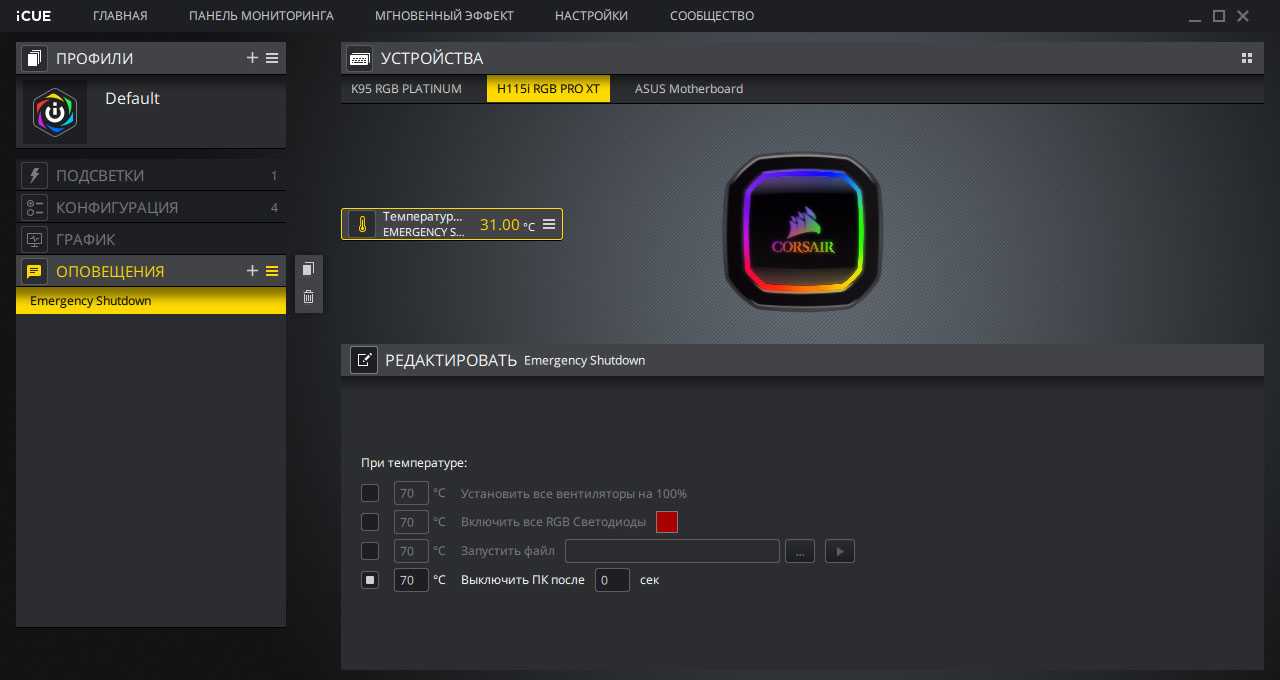Image resolution: width=1280 pixels, height=680 pixels.
Task: Open notifications hamburger menu
Action: (x=272, y=271)
